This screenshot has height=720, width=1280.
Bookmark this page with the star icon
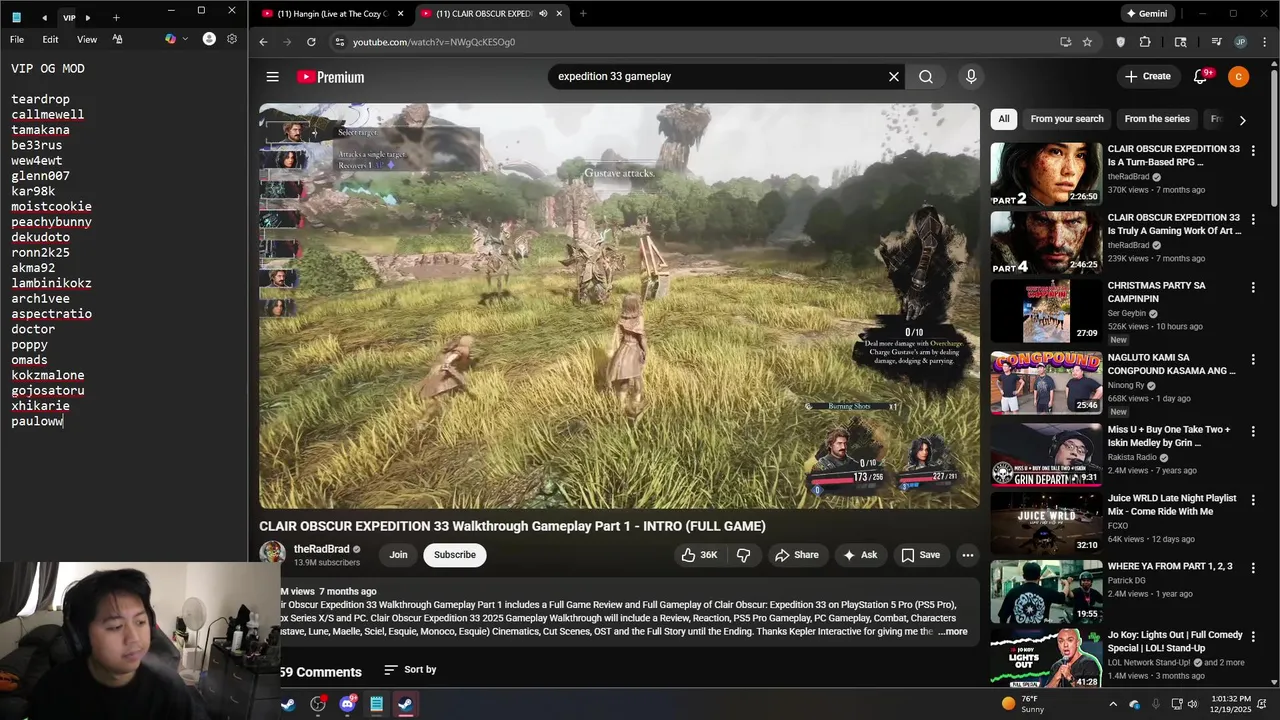[x=1087, y=42]
